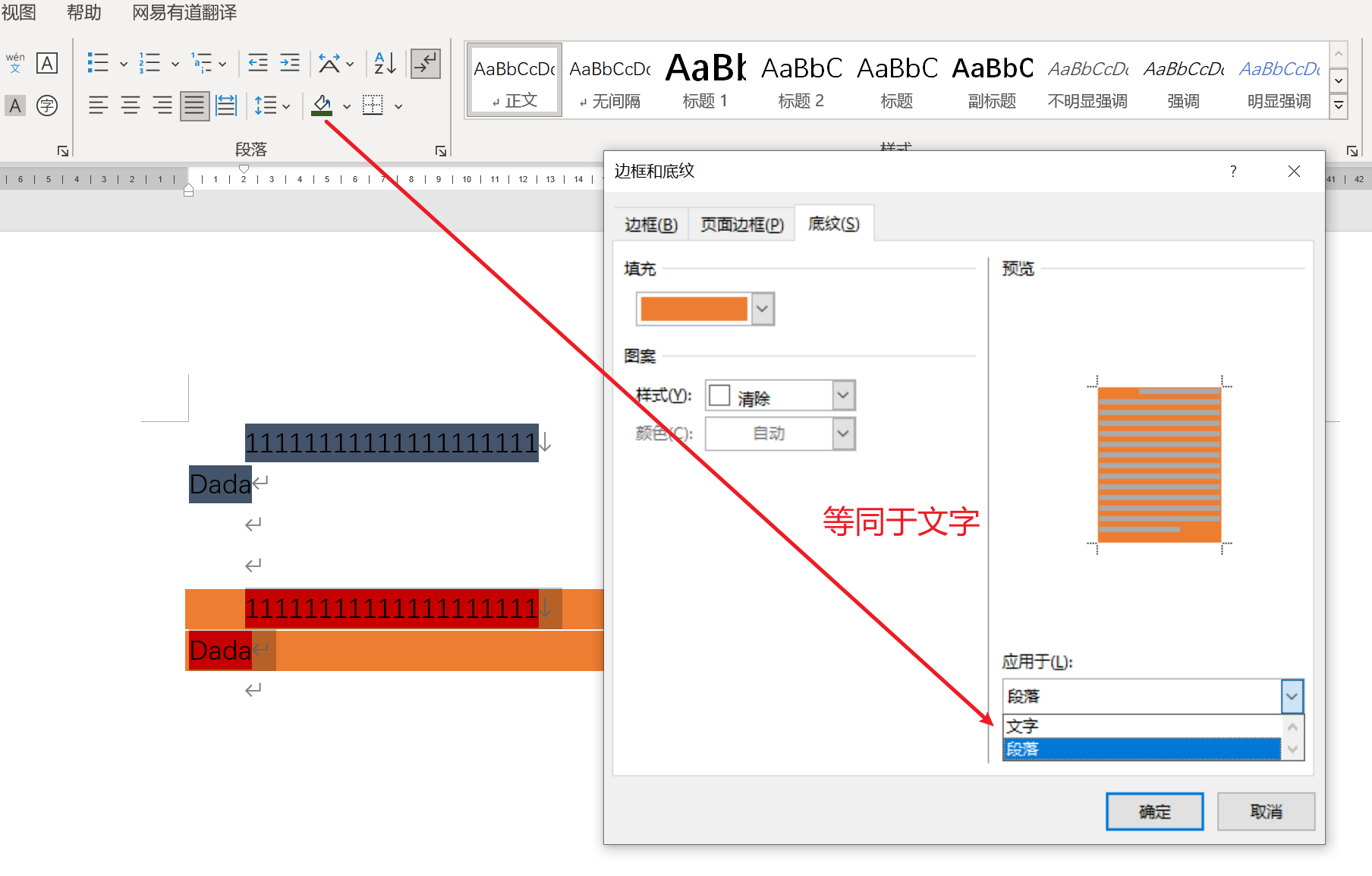Expand numbered list dropdown arrow
This screenshot has height=876, width=1372.
pyautogui.click(x=175, y=64)
